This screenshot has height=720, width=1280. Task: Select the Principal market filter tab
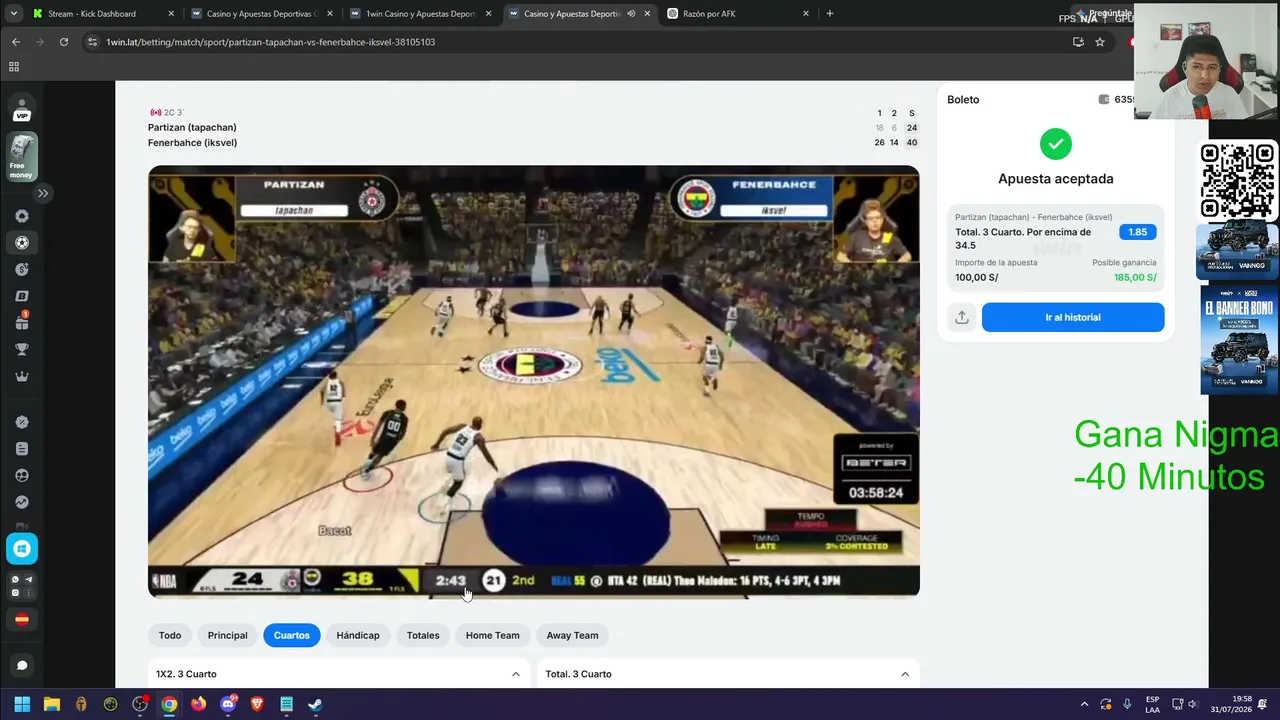click(x=228, y=635)
